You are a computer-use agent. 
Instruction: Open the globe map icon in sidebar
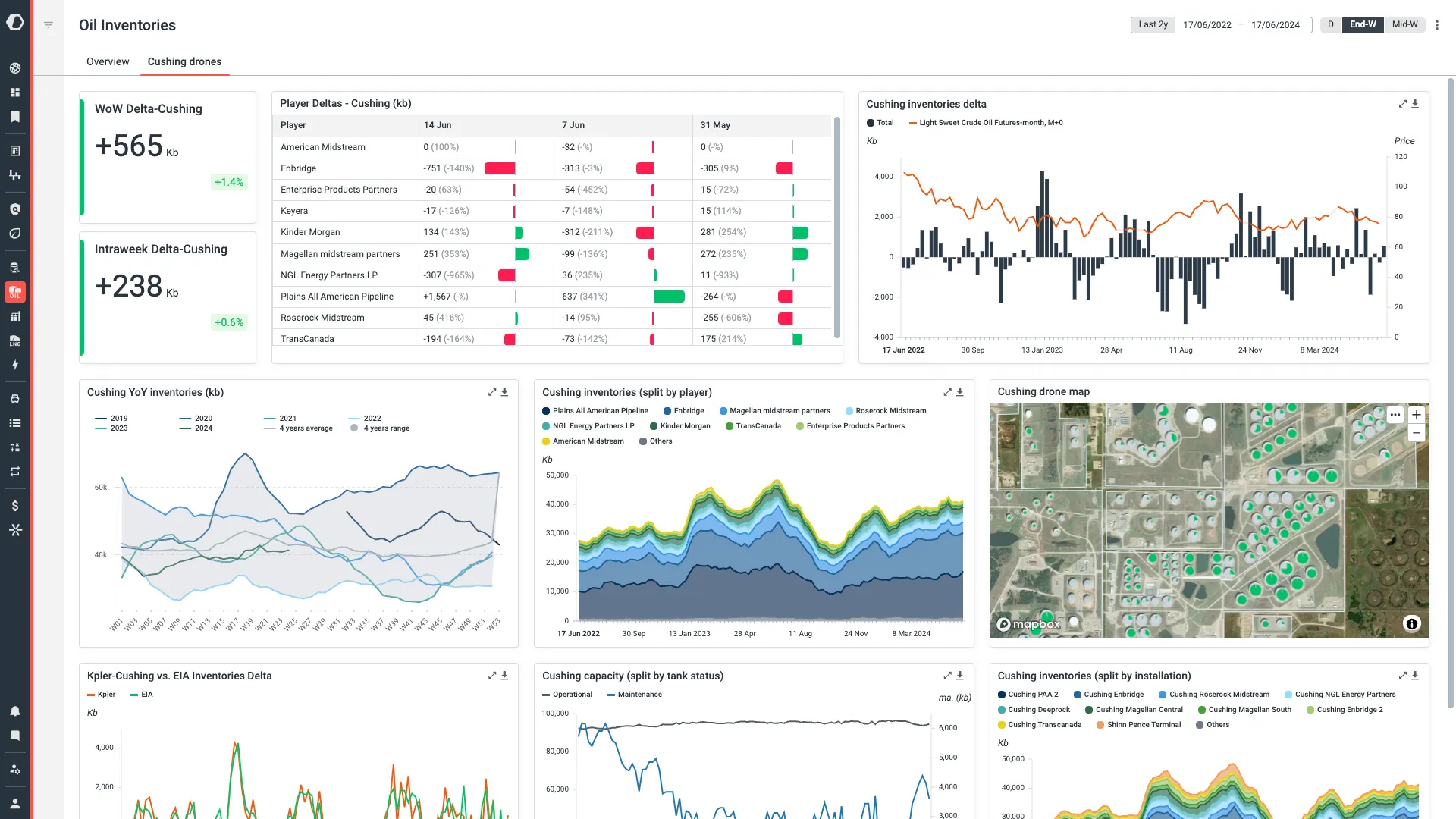coord(15,68)
